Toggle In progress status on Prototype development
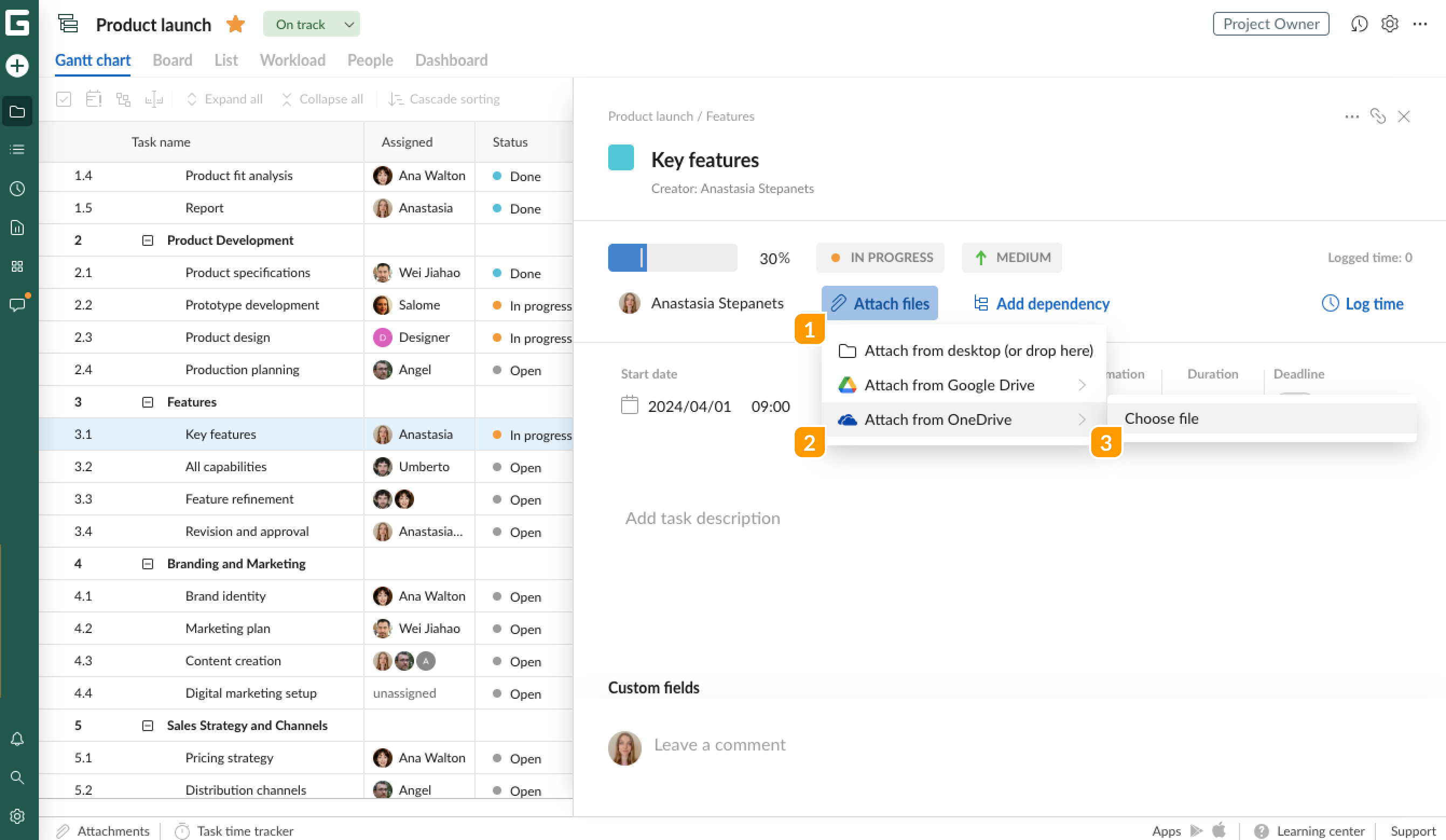Viewport: 1446px width, 840px height. pyautogui.click(x=497, y=305)
